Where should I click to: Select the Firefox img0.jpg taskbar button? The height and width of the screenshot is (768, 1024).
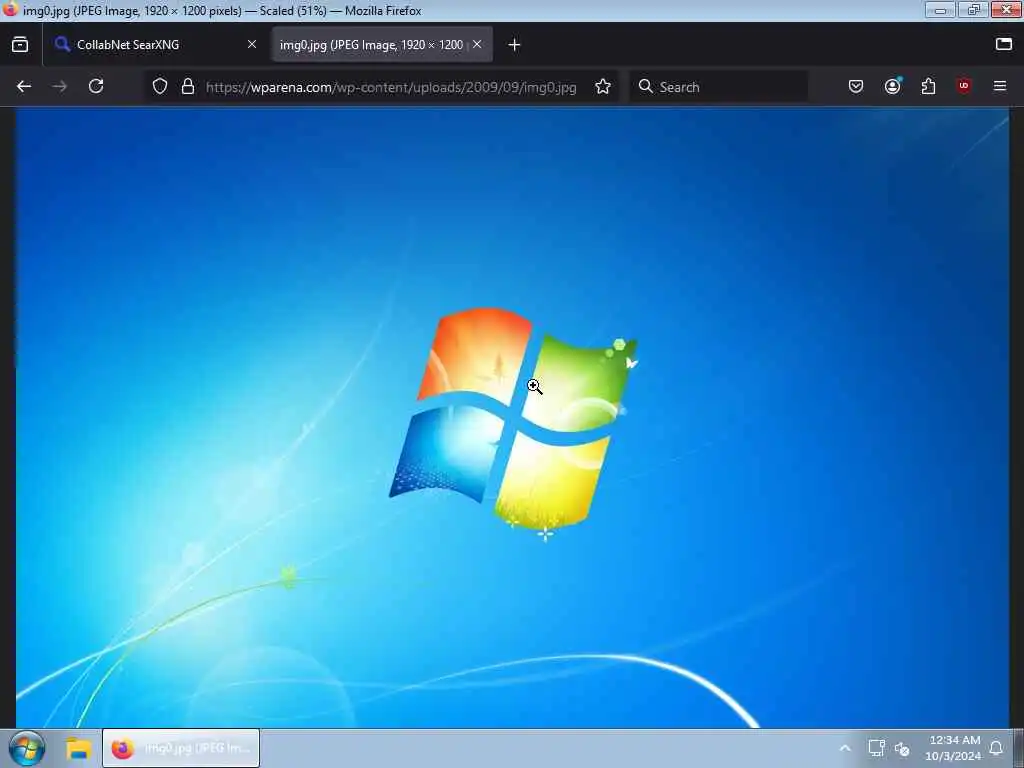click(181, 748)
